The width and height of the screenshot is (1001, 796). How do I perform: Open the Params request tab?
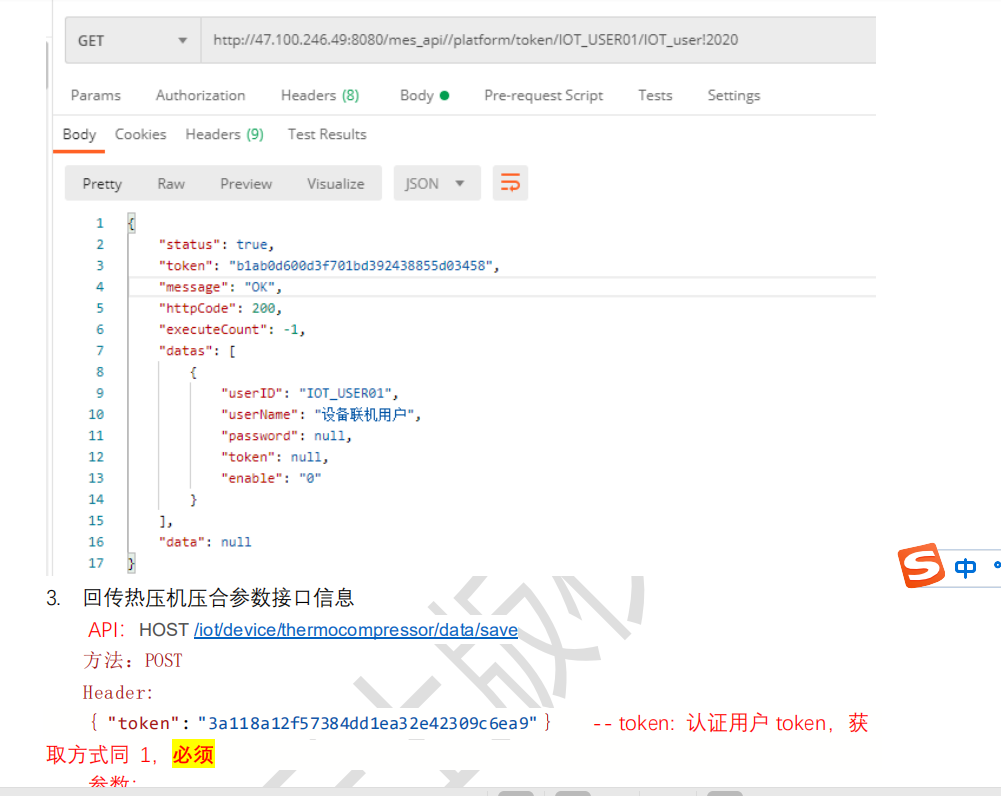(x=96, y=96)
